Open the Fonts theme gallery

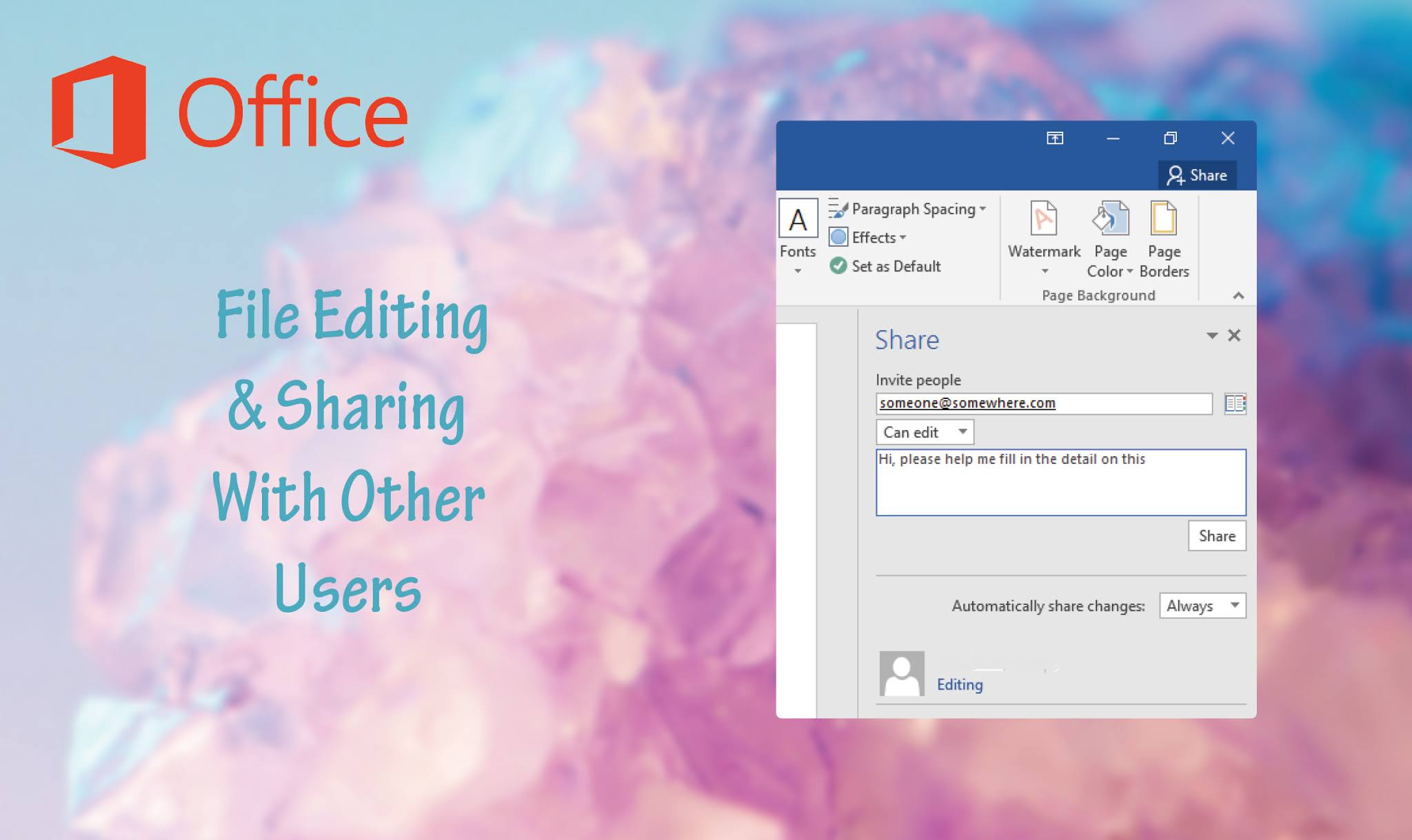point(798,238)
